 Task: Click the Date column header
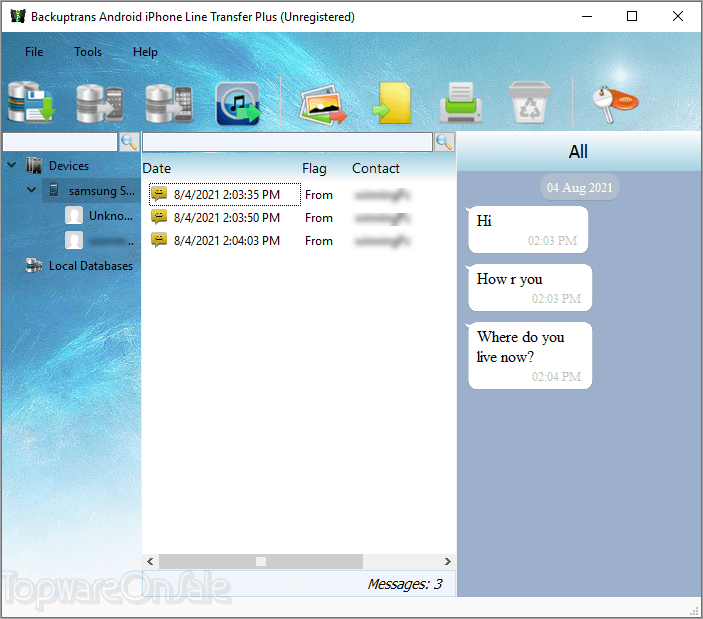click(x=157, y=169)
